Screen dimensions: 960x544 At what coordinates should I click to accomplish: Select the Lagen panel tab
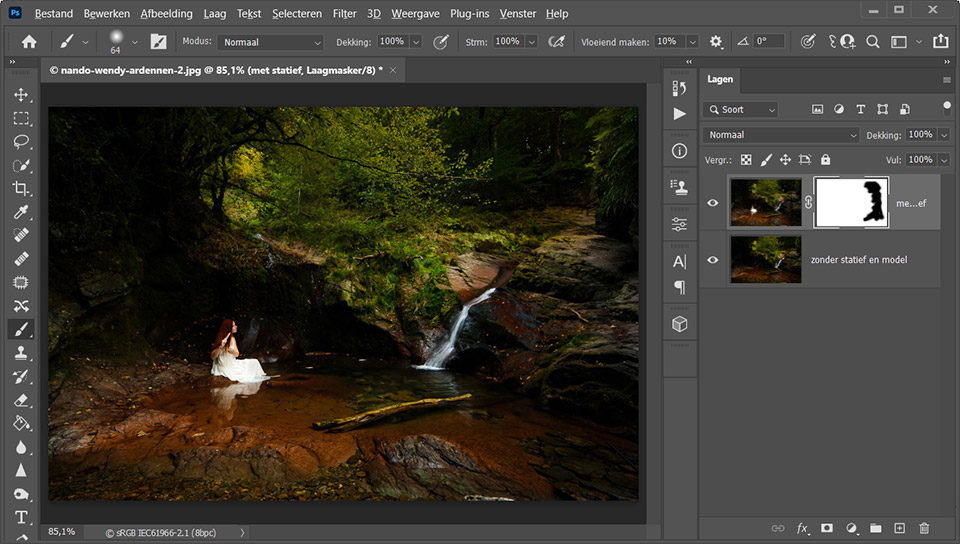tap(720, 79)
